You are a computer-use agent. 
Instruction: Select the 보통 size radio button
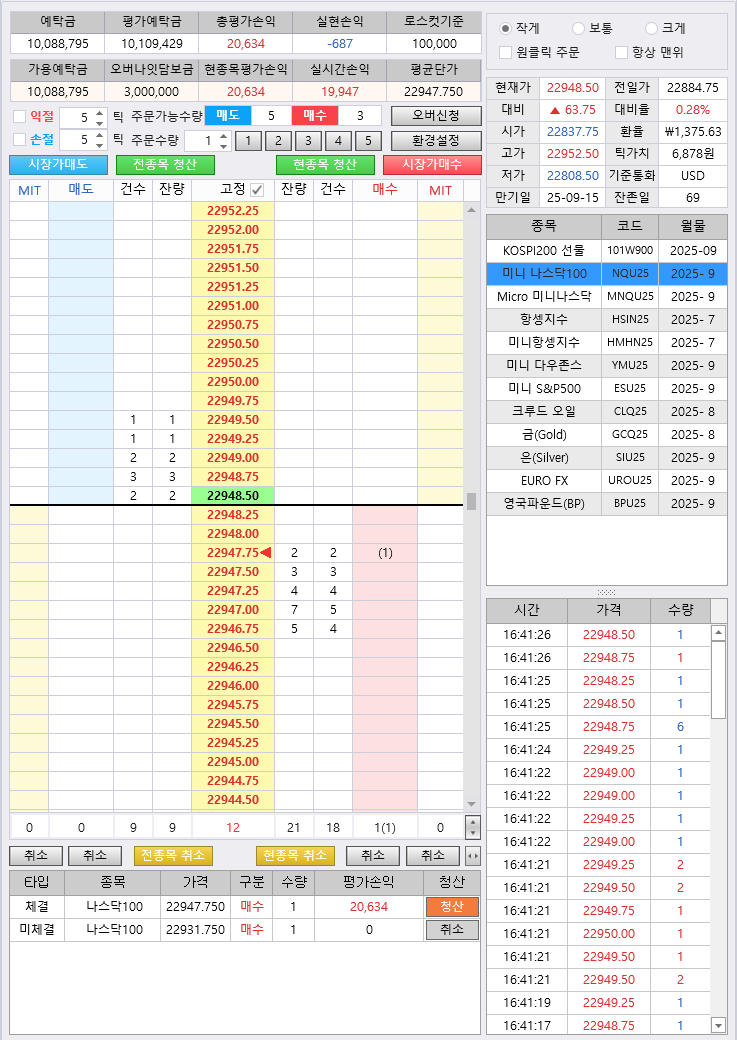coord(578,29)
